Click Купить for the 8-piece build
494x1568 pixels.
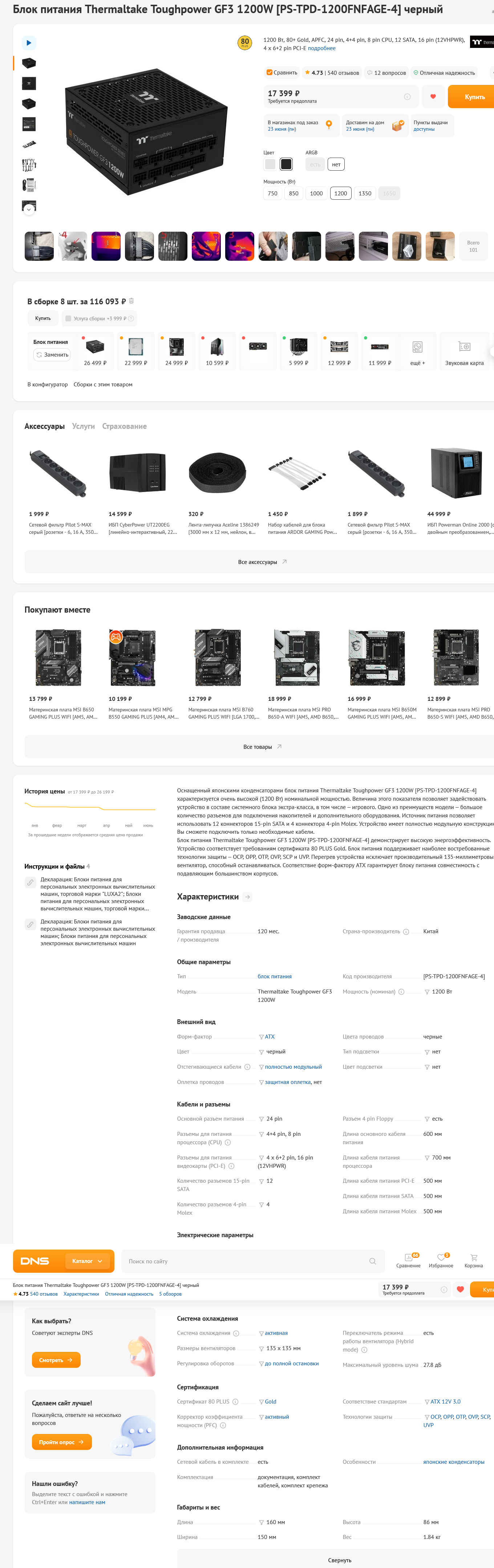pos(42,318)
